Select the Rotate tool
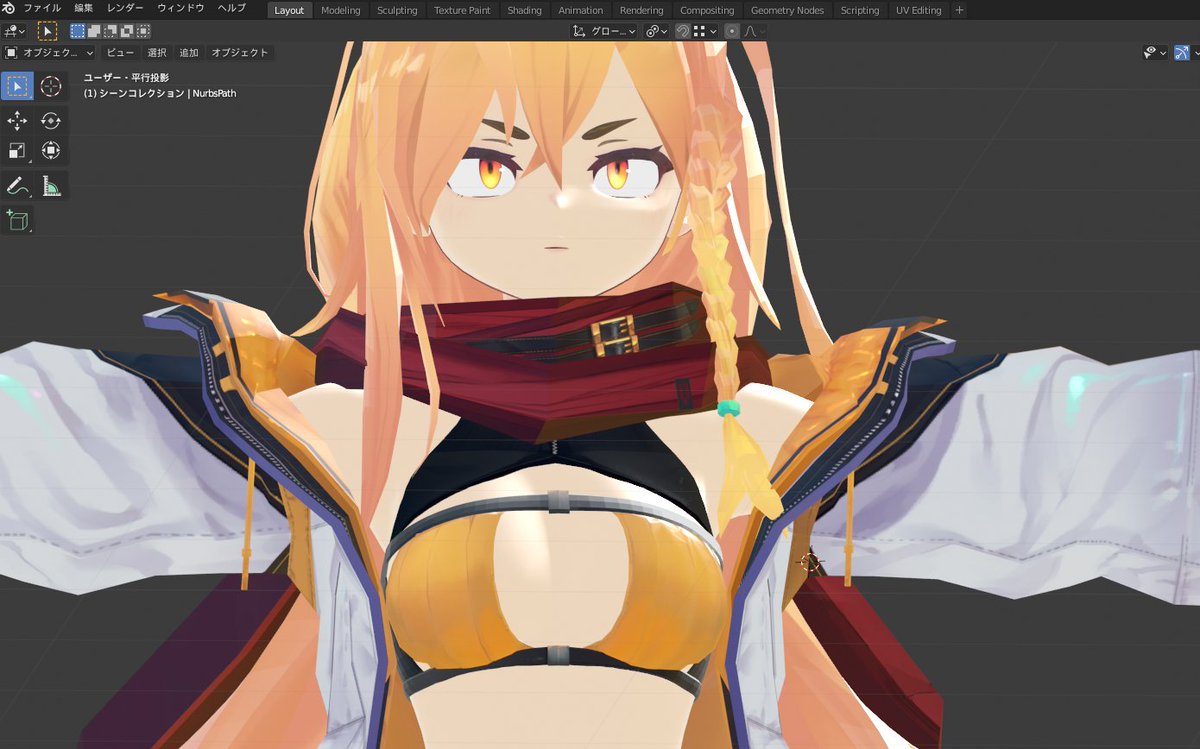The width and height of the screenshot is (1200, 749). coord(51,121)
